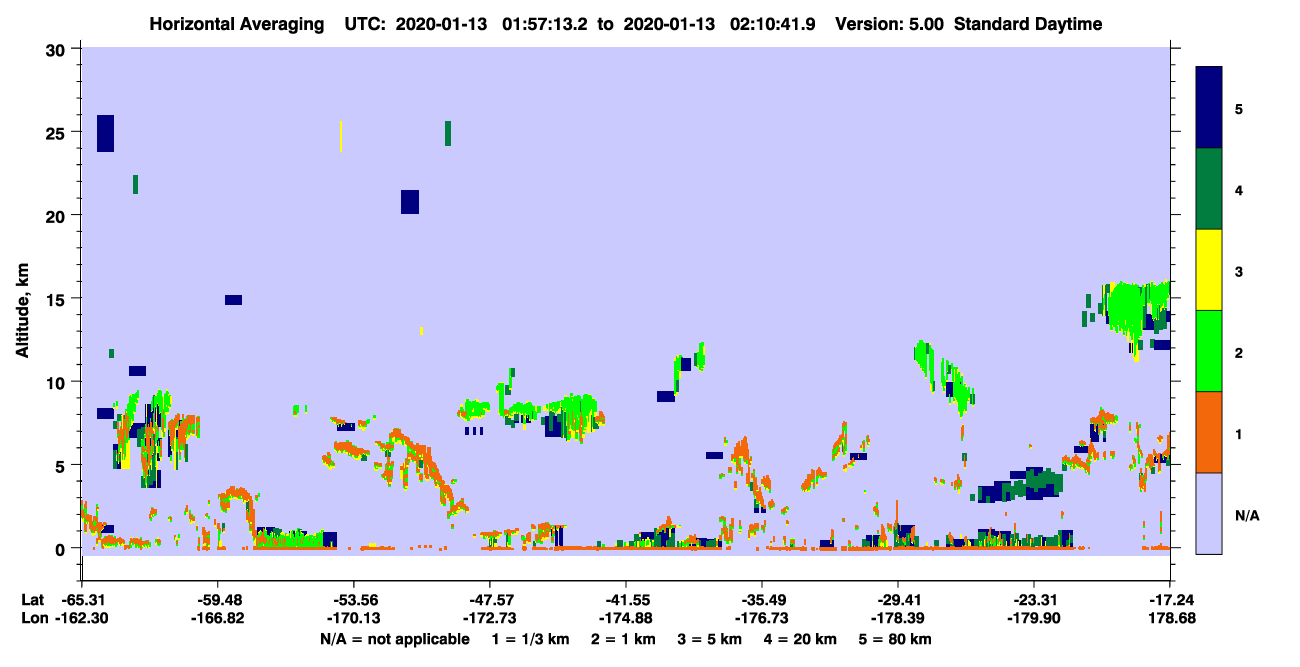Click the '2 = 1 km' legend entry
Viewport: 1300px width, 667px height.
click(x=622, y=639)
